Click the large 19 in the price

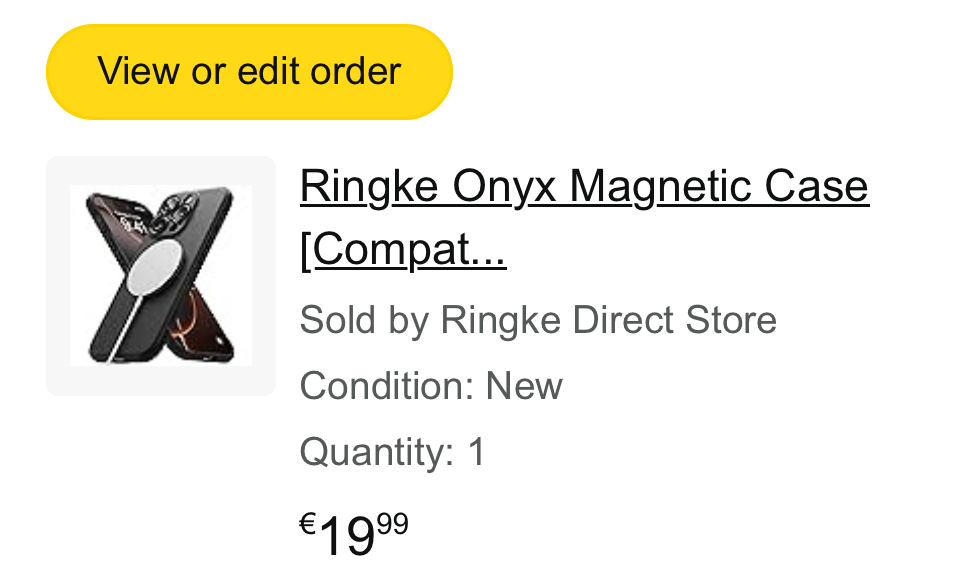(x=347, y=538)
